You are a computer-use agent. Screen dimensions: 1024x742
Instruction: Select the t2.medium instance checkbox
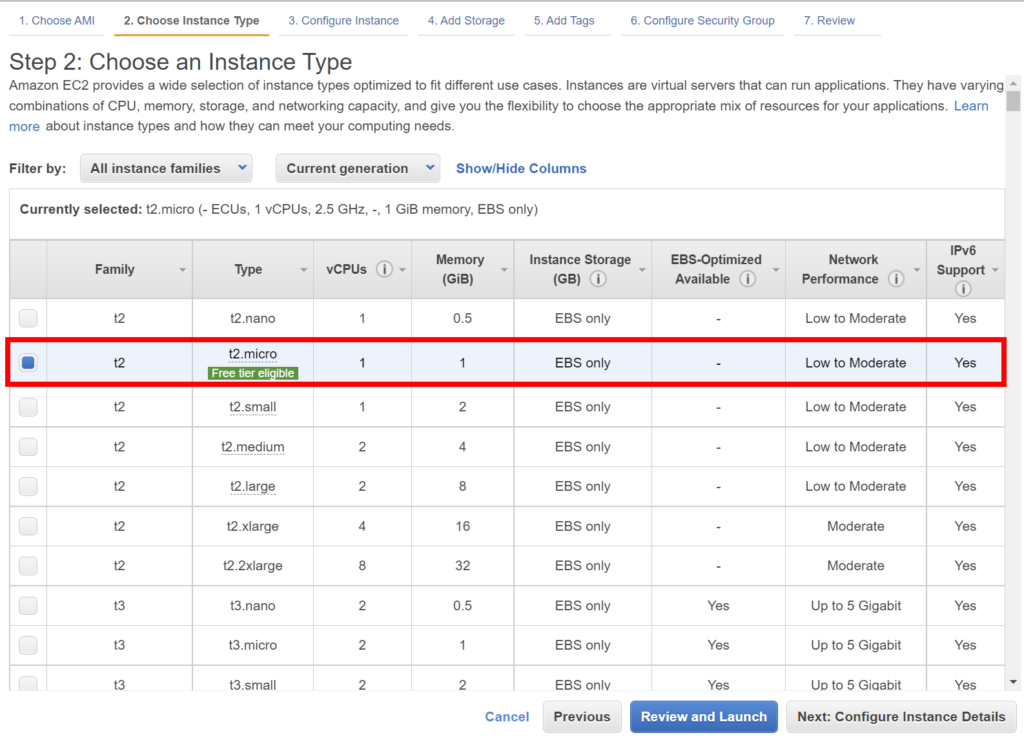click(x=28, y=447)
